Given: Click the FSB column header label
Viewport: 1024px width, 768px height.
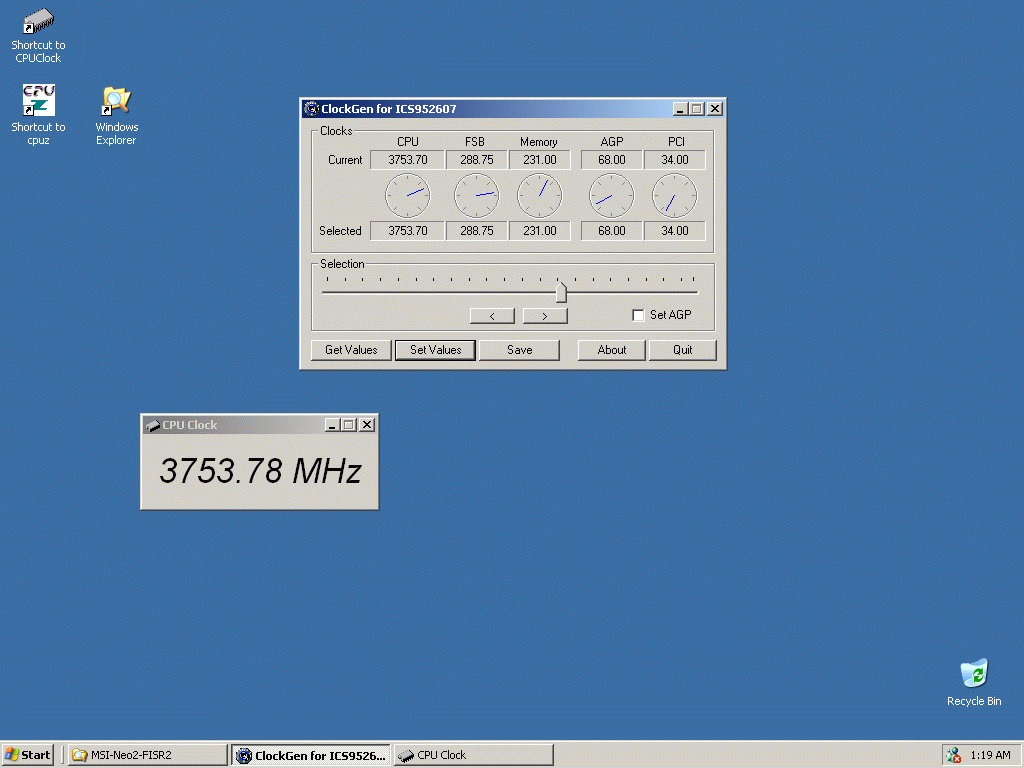Looking at the screenshot, I should click(x=475, y=142).
